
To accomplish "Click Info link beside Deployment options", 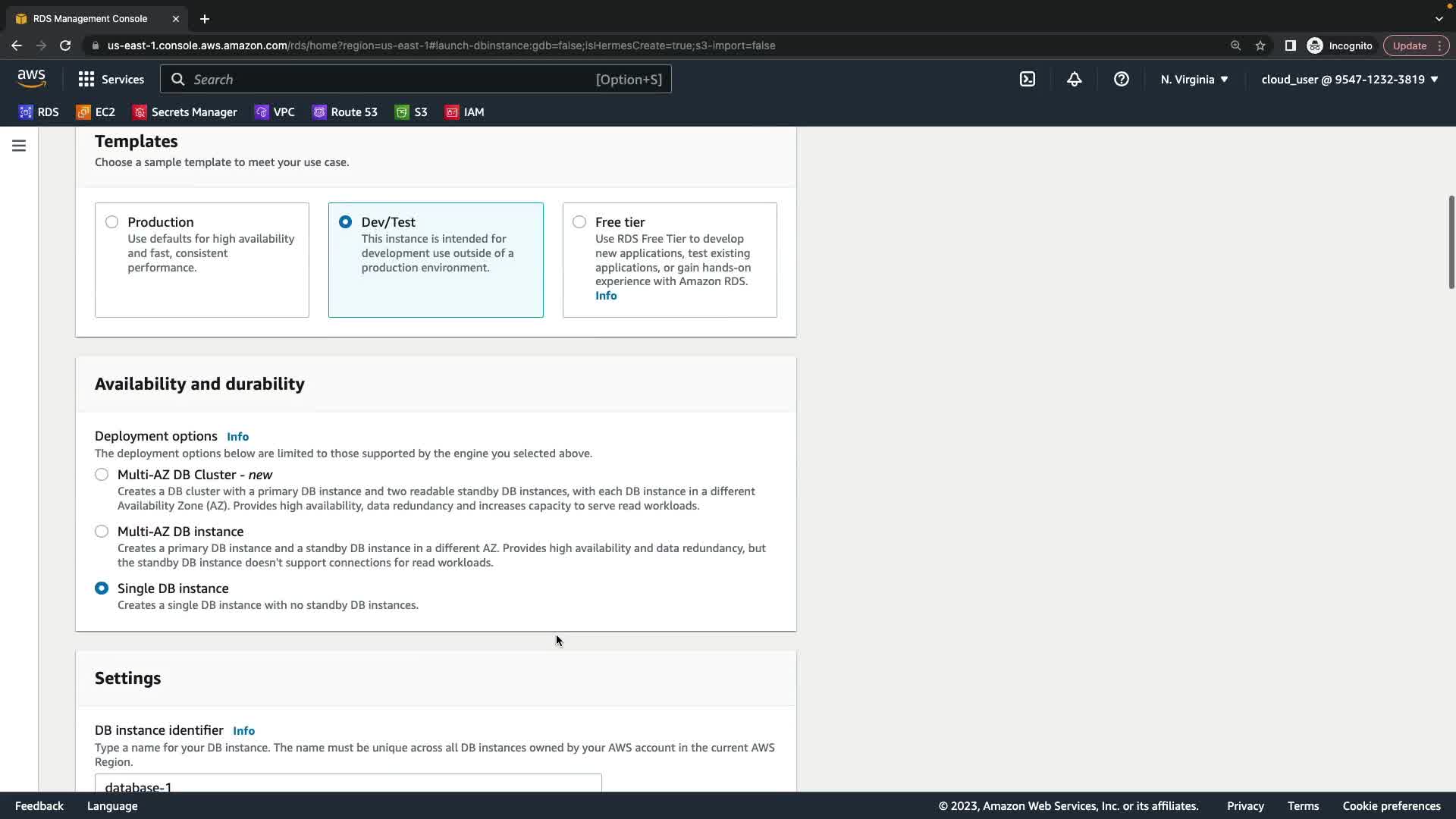I will tap(237, 437).
